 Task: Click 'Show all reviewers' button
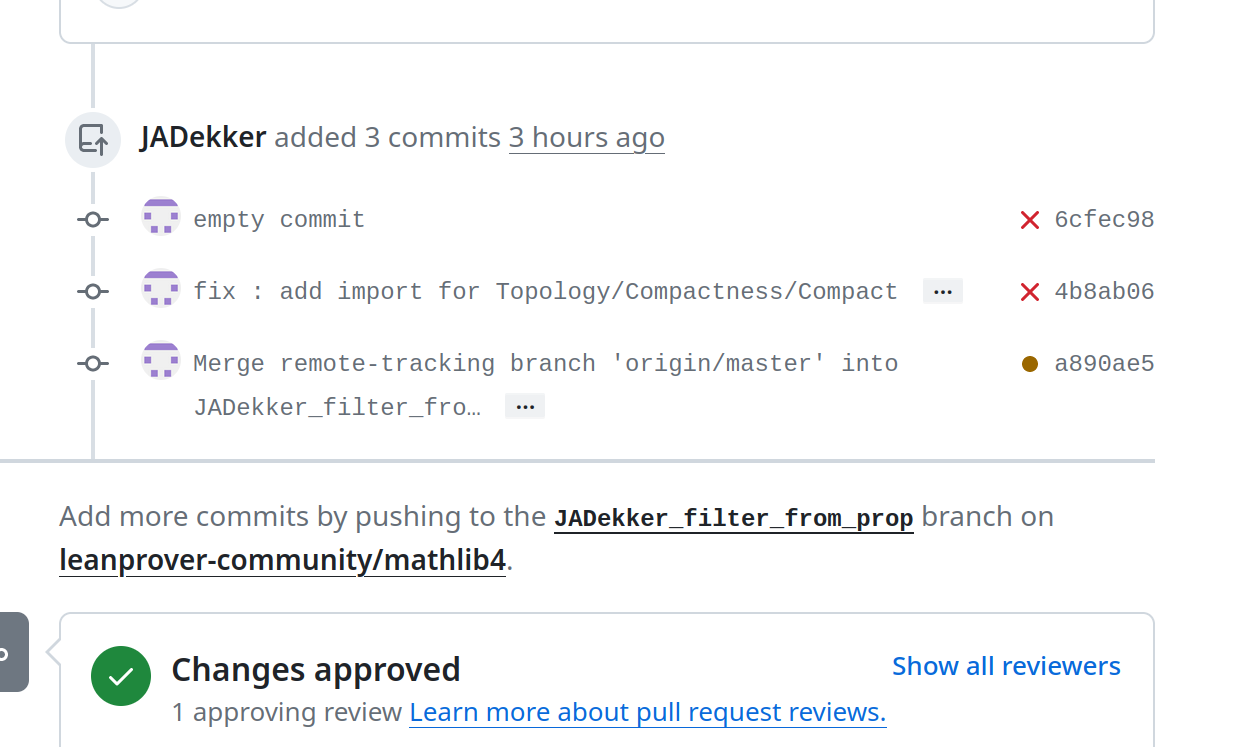pos(1006,666)
